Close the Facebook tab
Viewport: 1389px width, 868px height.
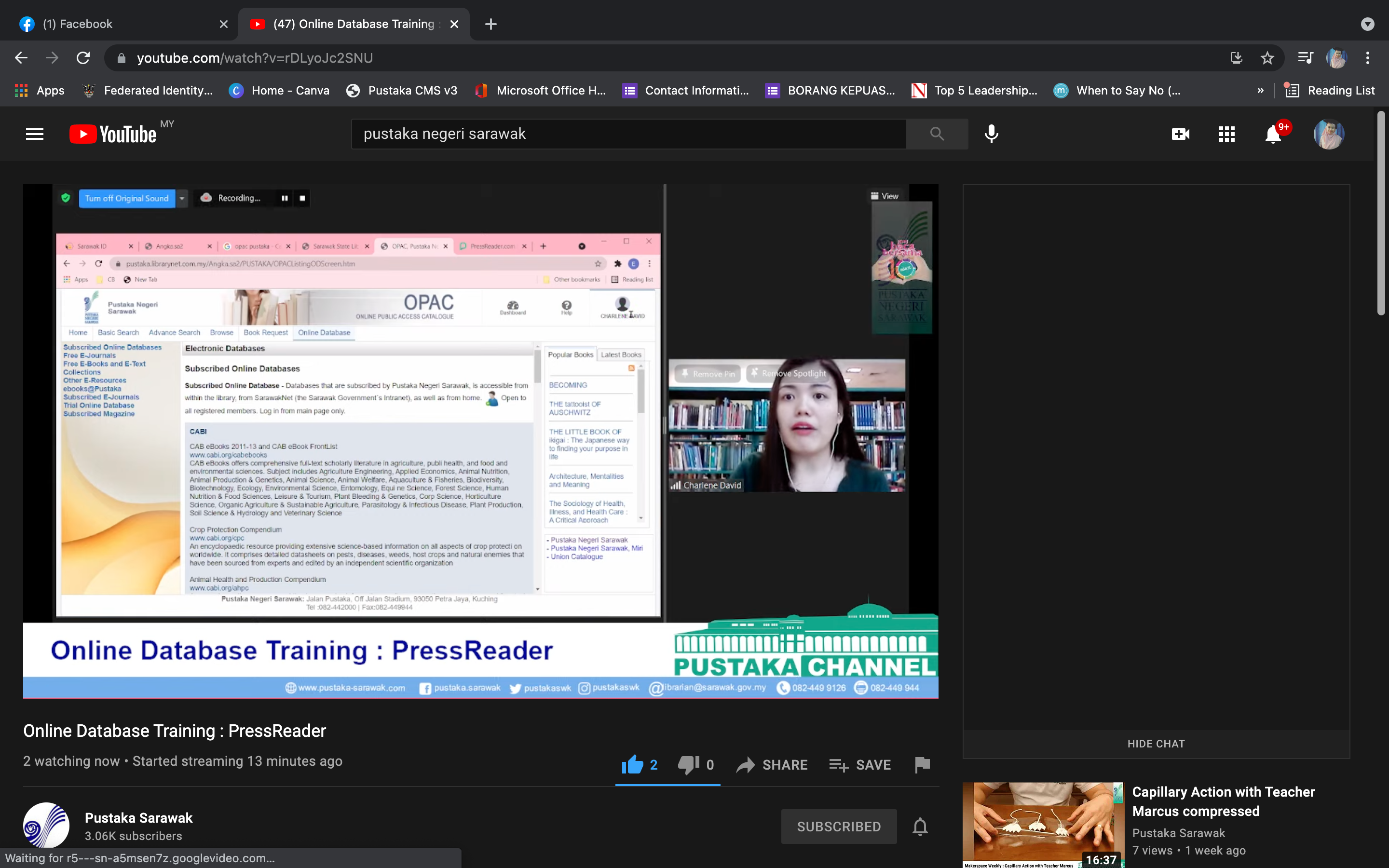click(x=223, y=24)
